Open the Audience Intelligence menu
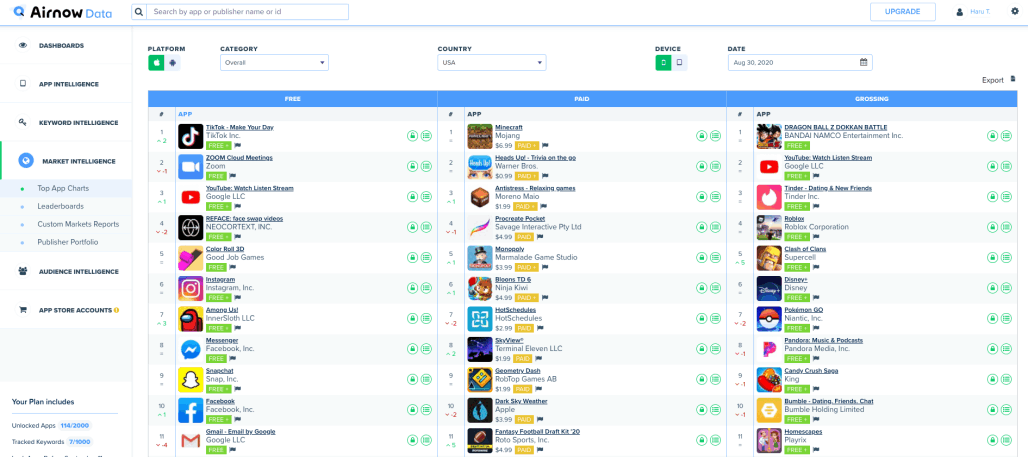Viewport: 1028px width, 457px height. pyautogui.click(x=78, y=271)
